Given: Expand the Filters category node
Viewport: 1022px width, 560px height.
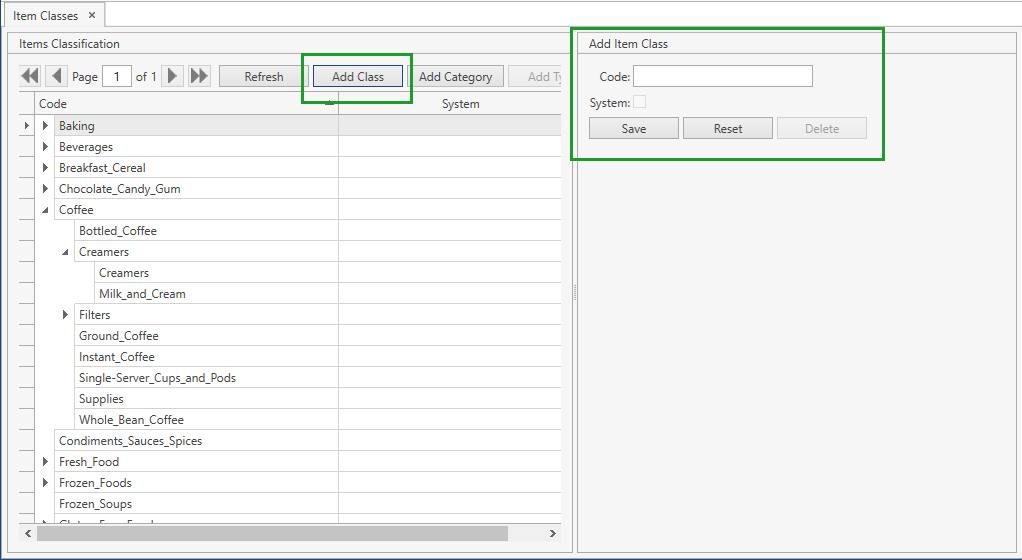Looking at the screenshot, I should 66,315.
